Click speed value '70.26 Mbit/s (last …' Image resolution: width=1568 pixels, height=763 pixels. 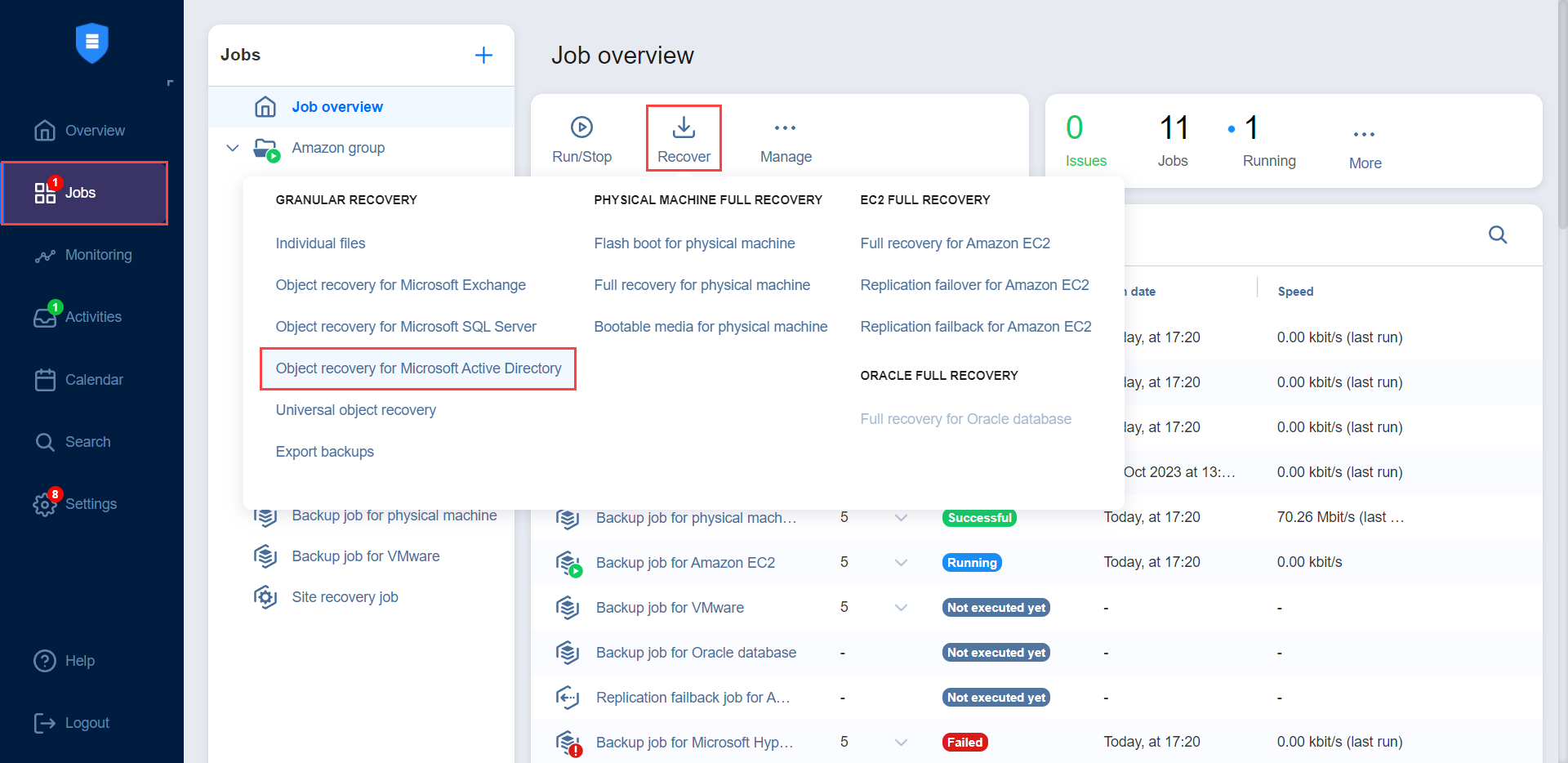click(x=1340, y=517)
